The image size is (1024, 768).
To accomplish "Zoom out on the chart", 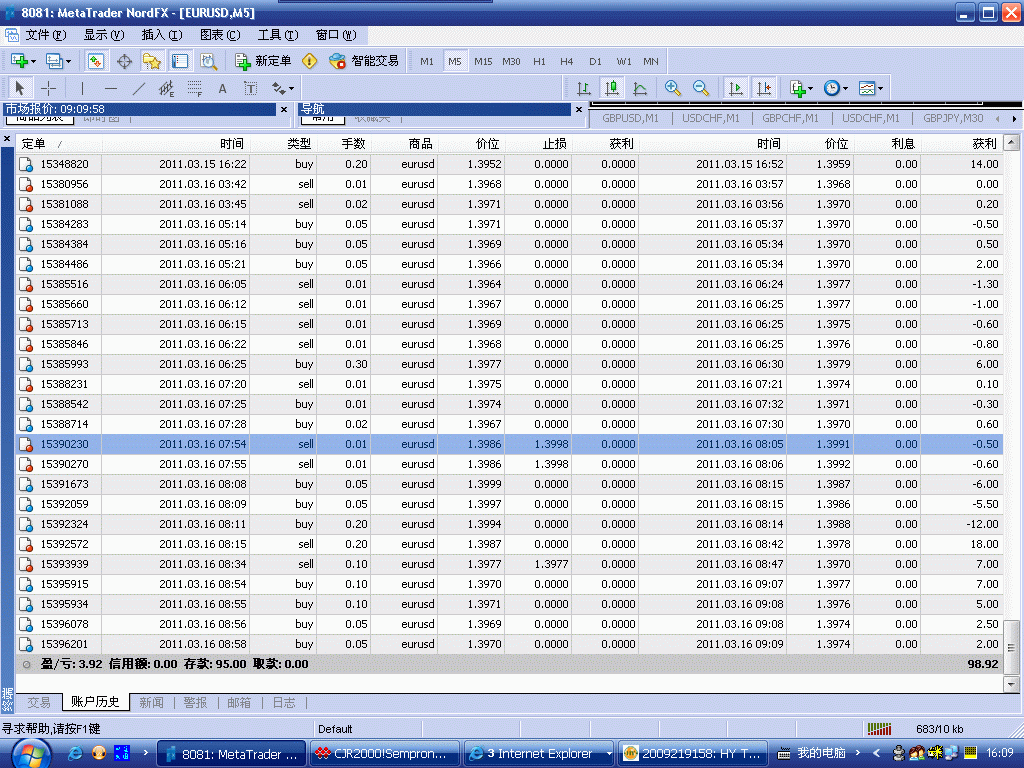I will pos(701,88).
